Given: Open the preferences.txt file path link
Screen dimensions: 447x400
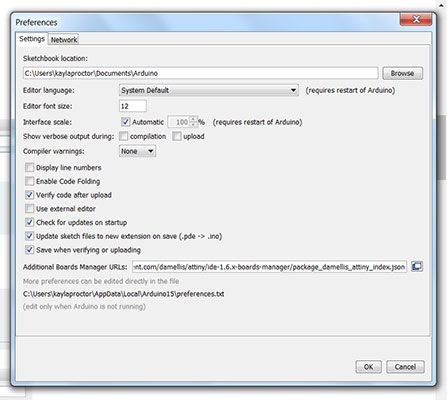Looking at the screenshot, I should [123, 294].
